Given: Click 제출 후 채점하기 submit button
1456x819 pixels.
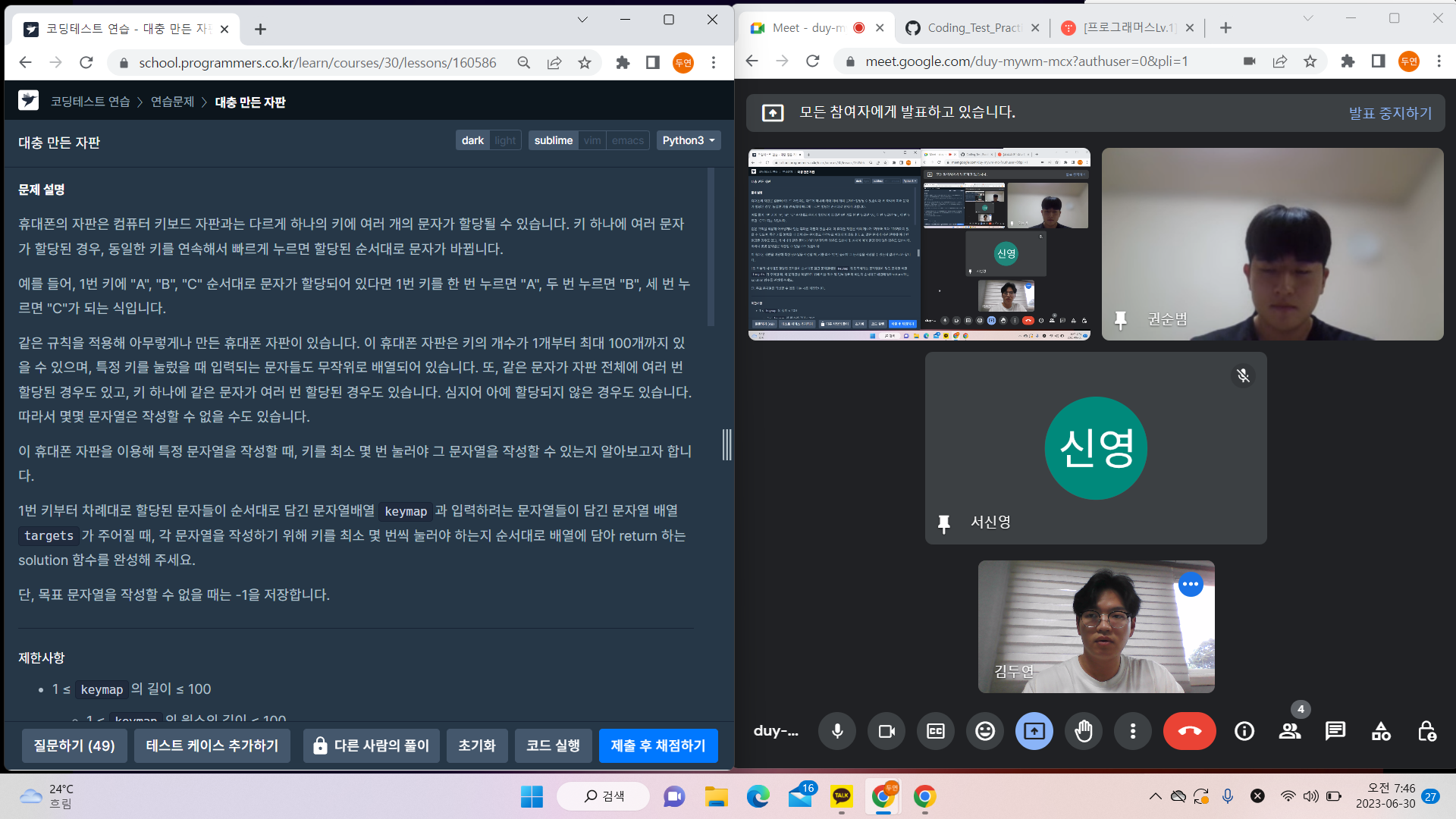Looking at the screenshot, I should point(658,745).
